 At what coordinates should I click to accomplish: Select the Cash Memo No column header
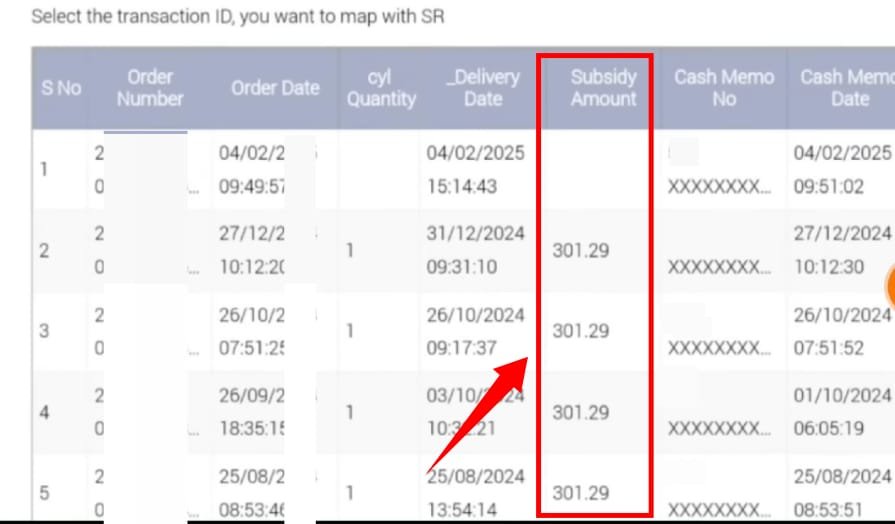pyautogui.click(x=723, y=88)
